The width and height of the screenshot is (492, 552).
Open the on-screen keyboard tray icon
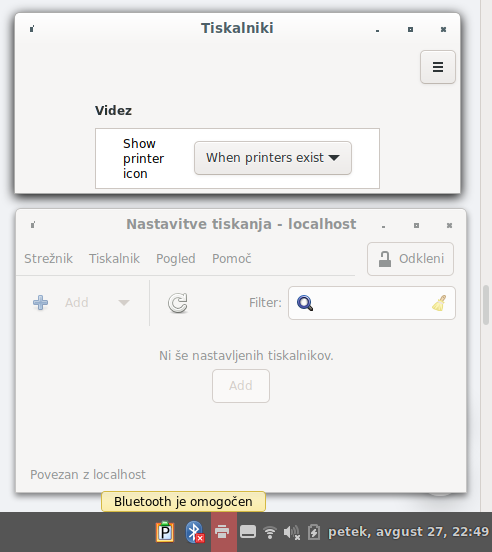coord(248,532)
